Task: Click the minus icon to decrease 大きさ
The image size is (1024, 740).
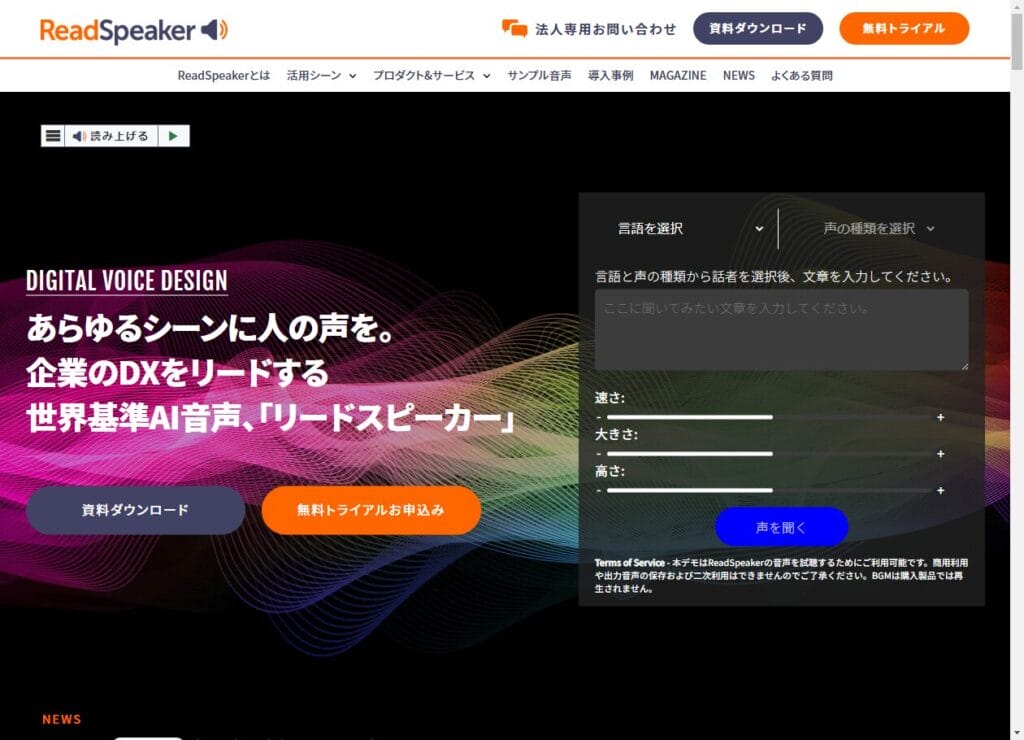Action: [x=600, y=454]
